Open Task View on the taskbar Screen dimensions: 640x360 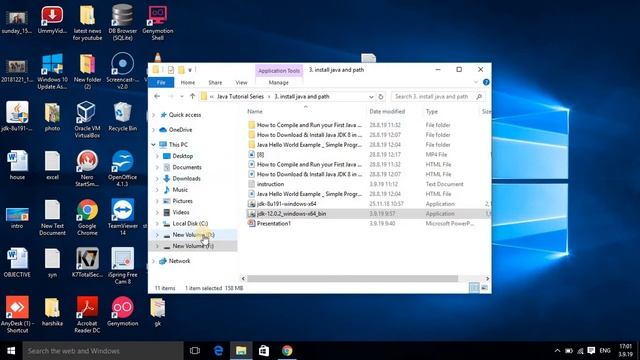195,351
